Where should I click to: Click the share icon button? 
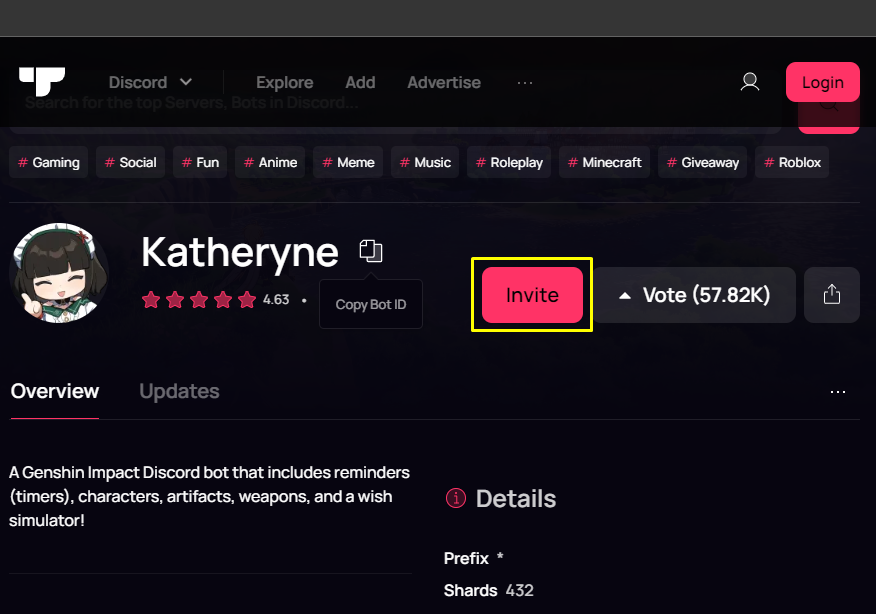coord(831,294)
